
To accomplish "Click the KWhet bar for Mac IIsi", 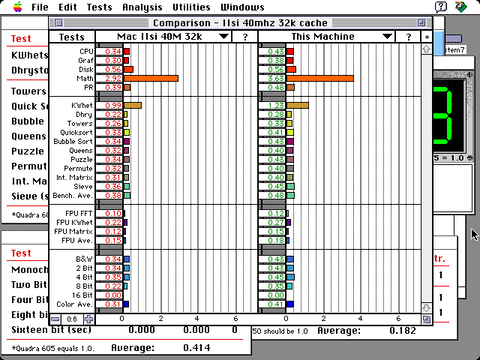I will pos(133,105).
